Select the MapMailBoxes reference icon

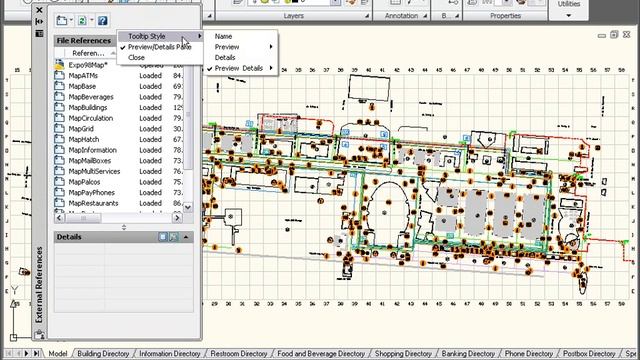(60, 160)
